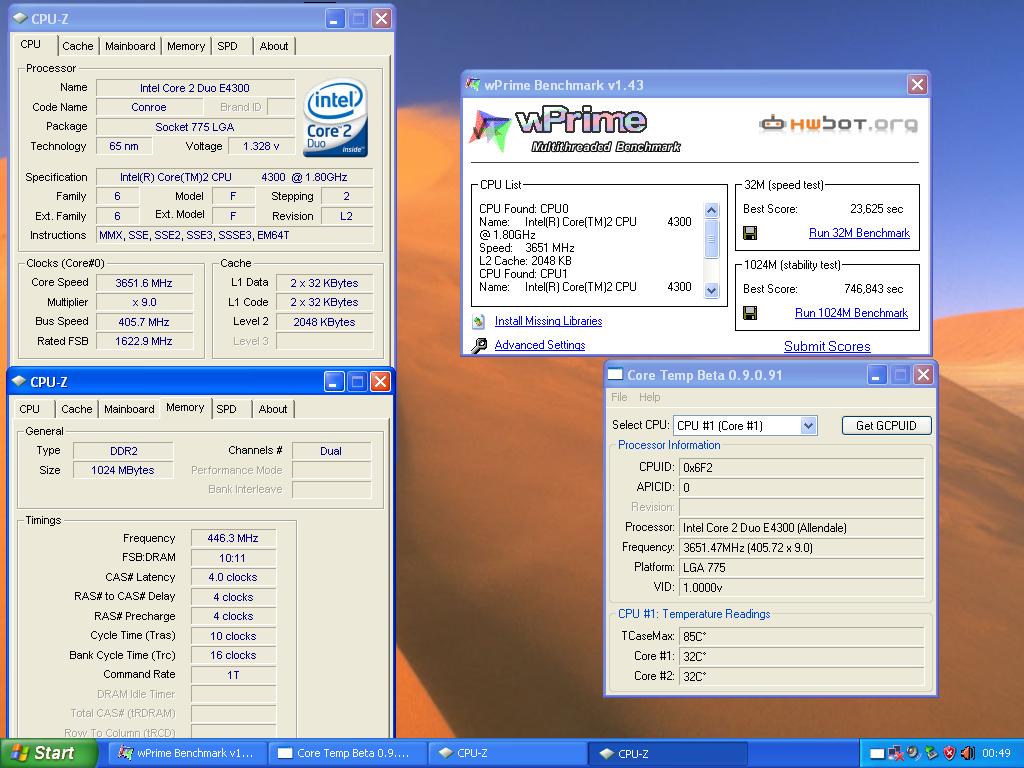Screen dimensions: 1024x768
Task: Click the Core #2 temperature field
Action: [x=801, y=677]
